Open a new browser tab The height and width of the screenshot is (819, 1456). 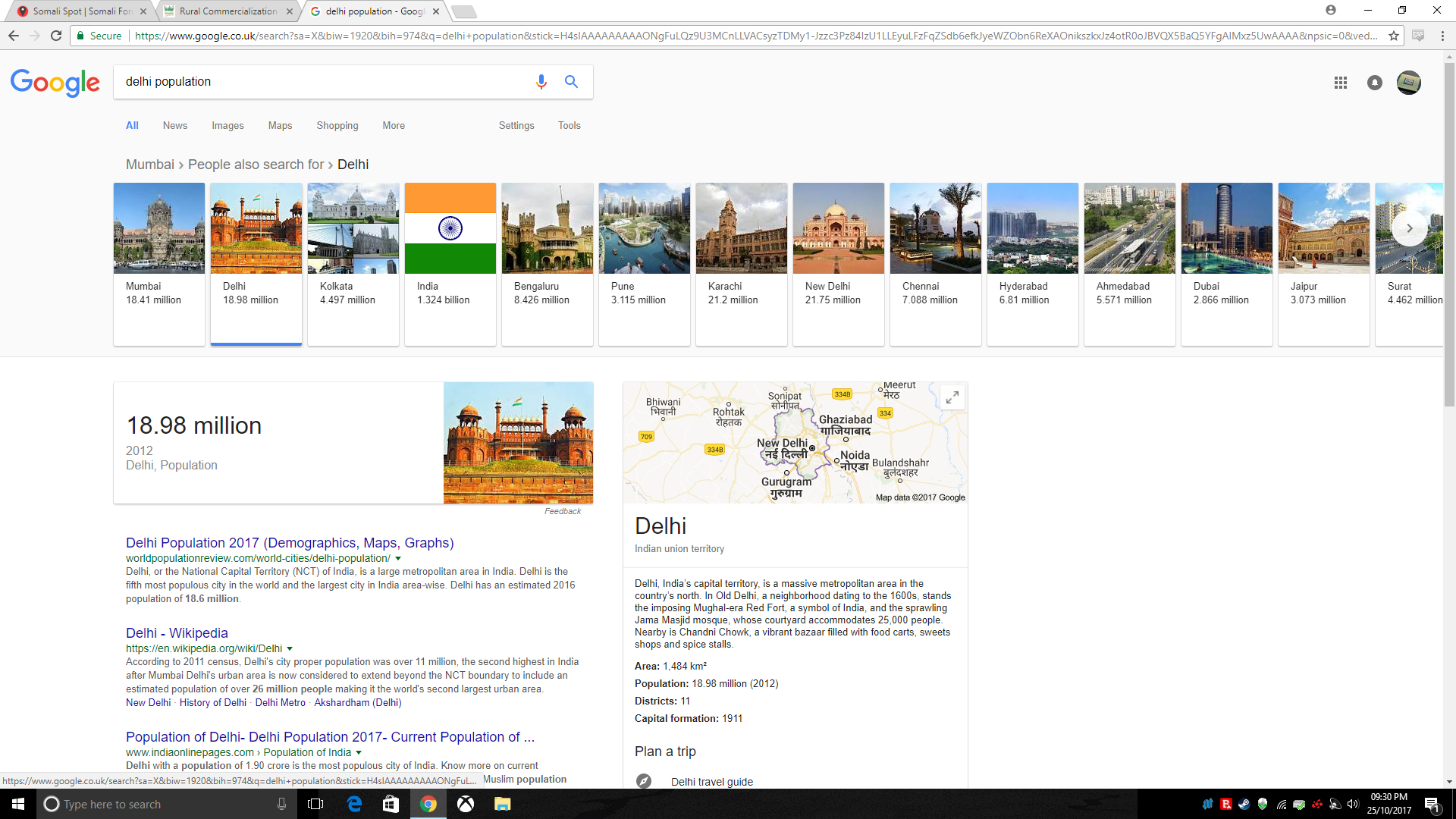tap(463, 11)
